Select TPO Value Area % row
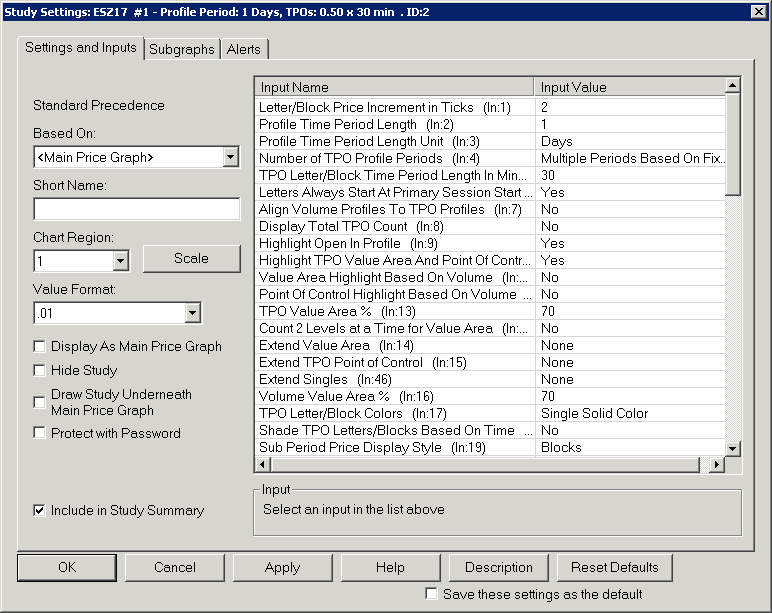Image resolution: width=772 pixels, height=613 pixels. (x=490, y=311)
